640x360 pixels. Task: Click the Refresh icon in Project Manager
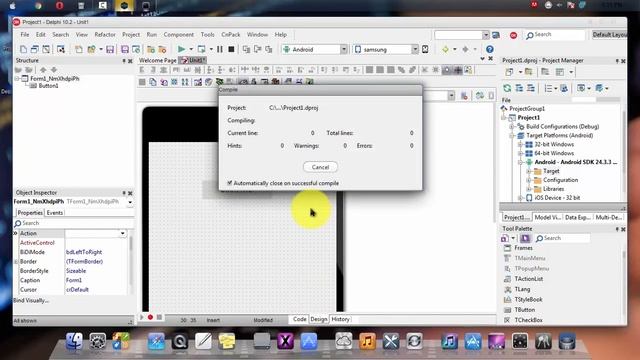pyautogui.click(x=507, y=88)
